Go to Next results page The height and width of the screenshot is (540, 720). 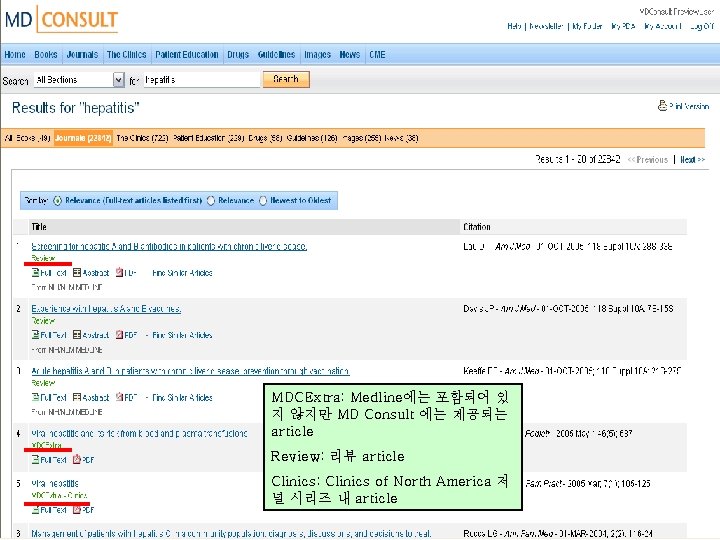click(692, 159)
